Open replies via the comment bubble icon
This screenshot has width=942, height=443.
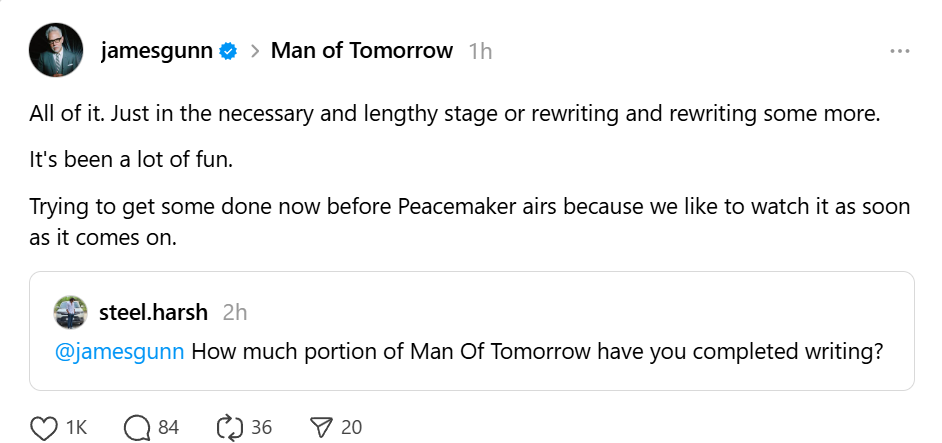pyautogui.click(x=136, y=428)
